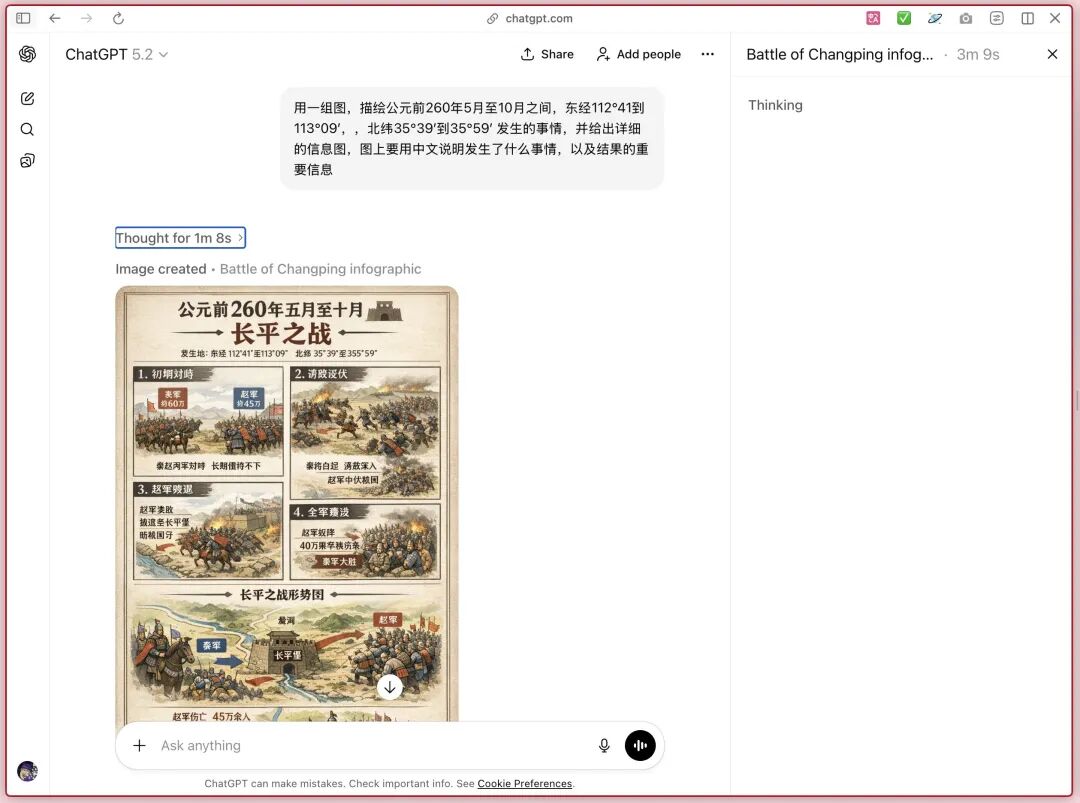Open a new chat with the compose icon

coord(27,98)
